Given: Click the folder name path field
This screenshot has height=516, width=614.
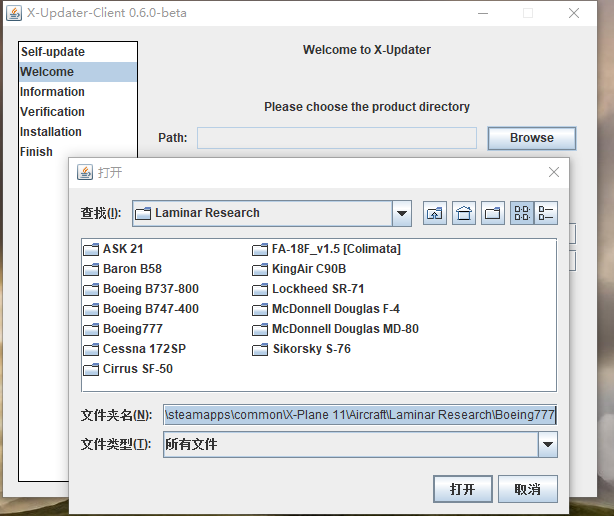Looking at the screenshot, I should pos(360,415).
